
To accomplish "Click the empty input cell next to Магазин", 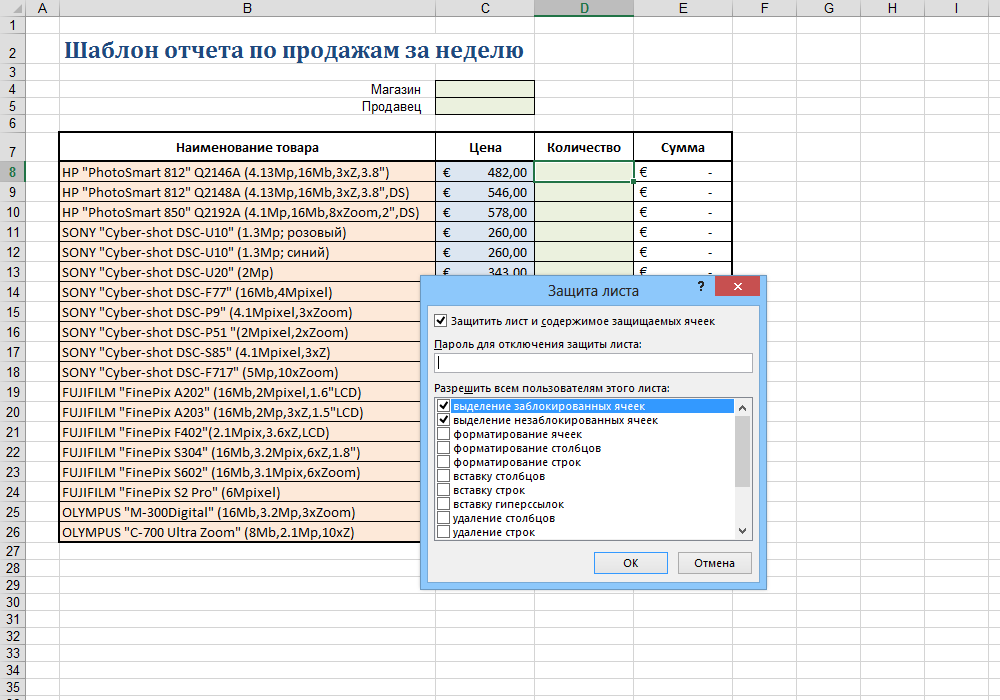I will [485, 89].
